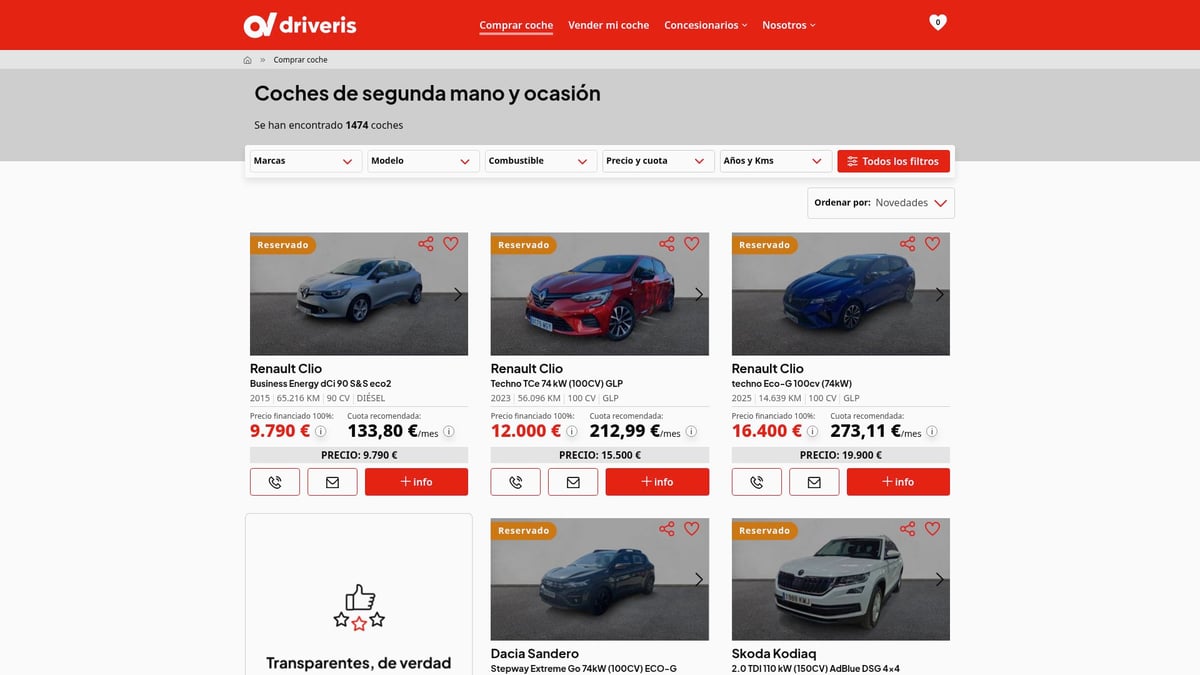Open the favorites heart counter in the header
Image resolution: width=1200 pixels, height=675 pixels.
click(937, 22)
